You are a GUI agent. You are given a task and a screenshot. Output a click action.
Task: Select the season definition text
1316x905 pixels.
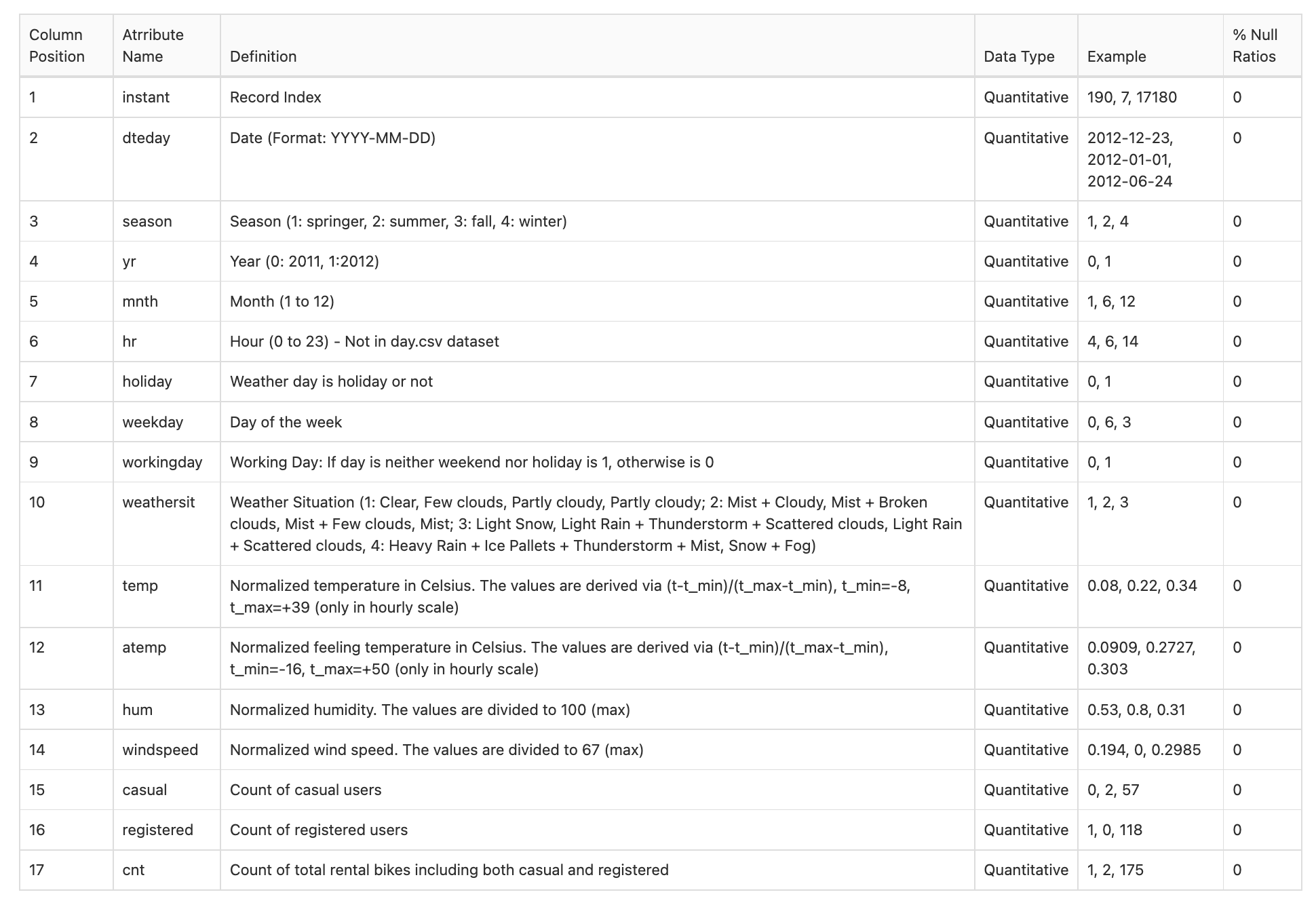(x=398, y=221)
